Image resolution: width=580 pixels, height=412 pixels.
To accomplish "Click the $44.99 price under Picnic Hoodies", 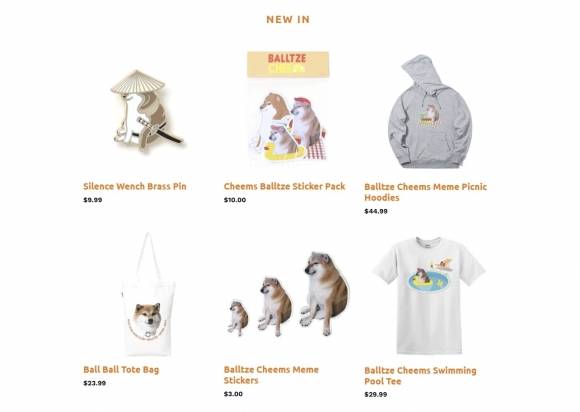I will [x=376, y=211].
